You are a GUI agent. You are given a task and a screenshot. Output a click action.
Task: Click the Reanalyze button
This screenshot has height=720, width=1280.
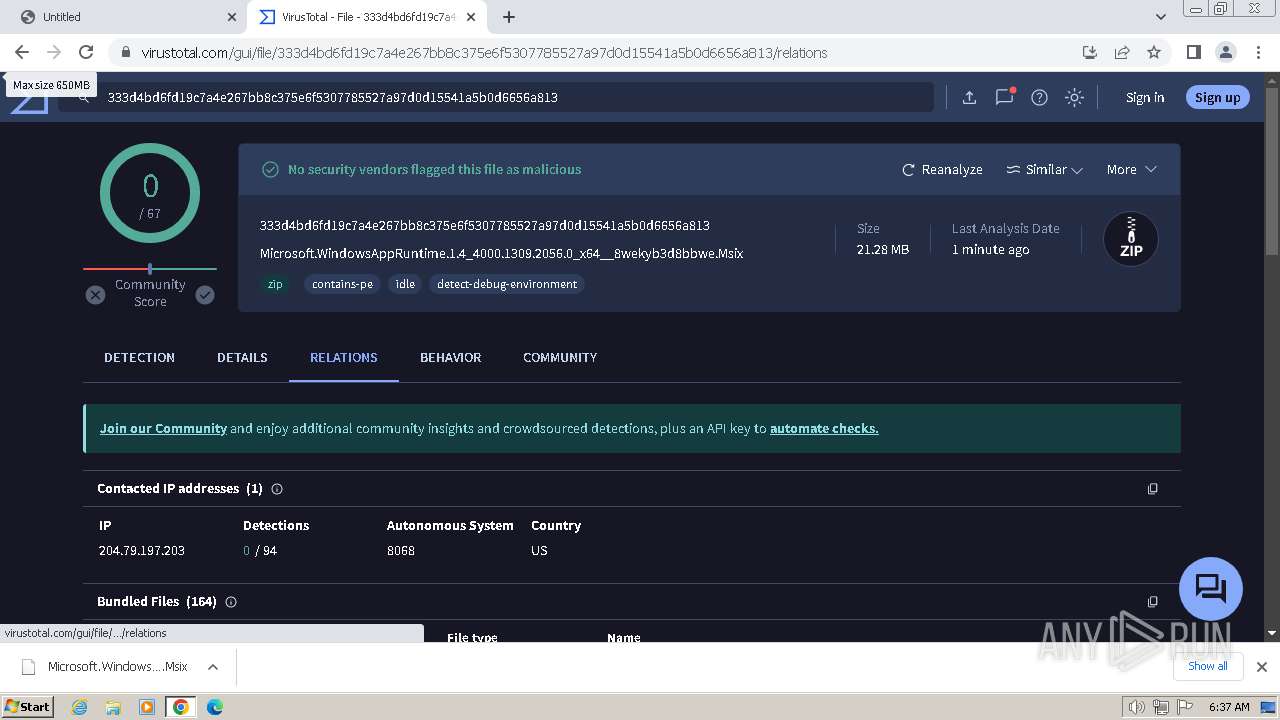tap(942, 170)
